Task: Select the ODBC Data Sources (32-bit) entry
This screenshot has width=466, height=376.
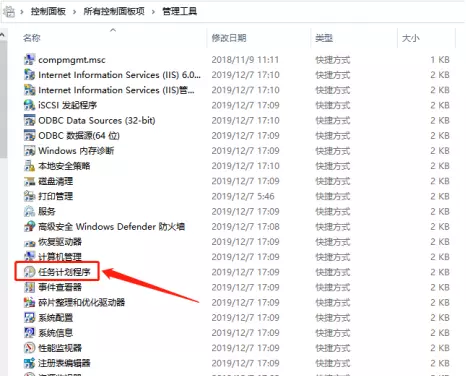Action: (97, 120)
